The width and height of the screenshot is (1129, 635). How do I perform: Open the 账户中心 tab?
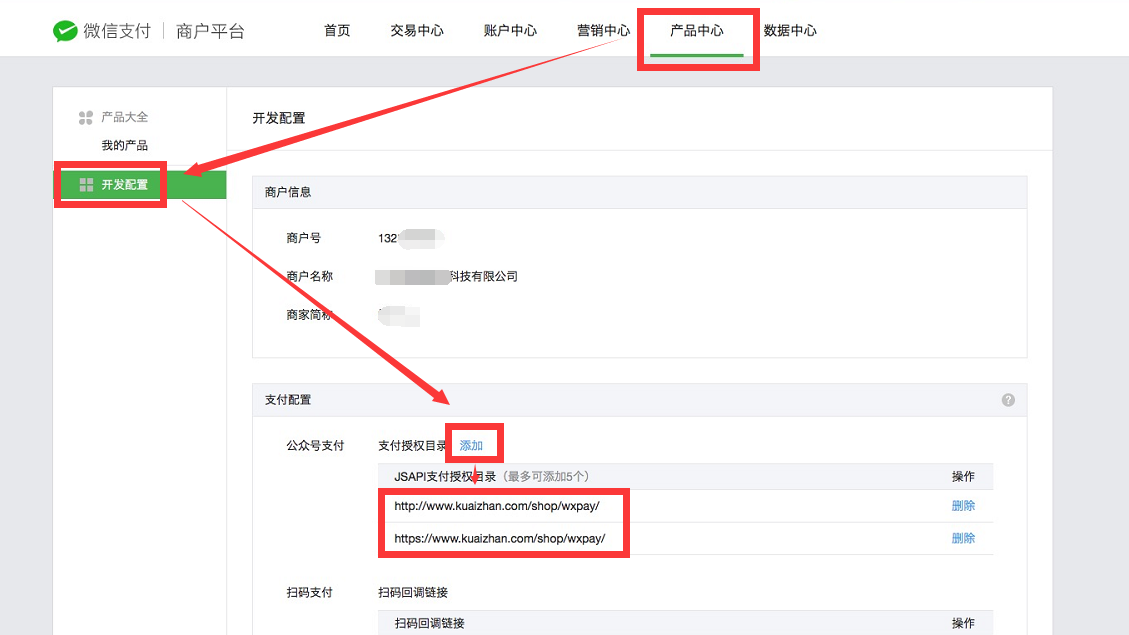(x=510, y=31)
